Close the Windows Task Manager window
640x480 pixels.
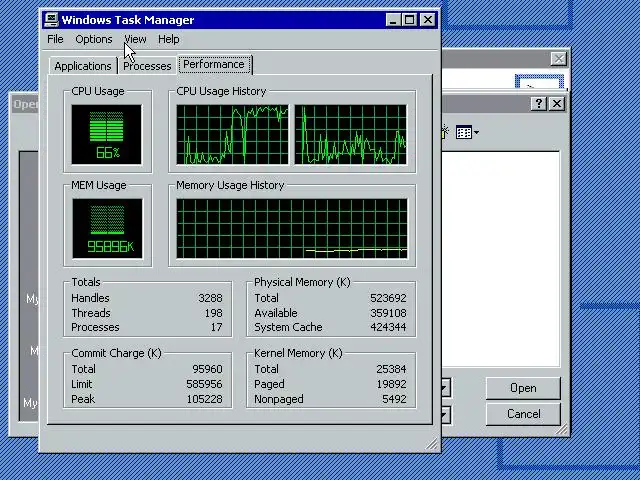pos(428,20)
